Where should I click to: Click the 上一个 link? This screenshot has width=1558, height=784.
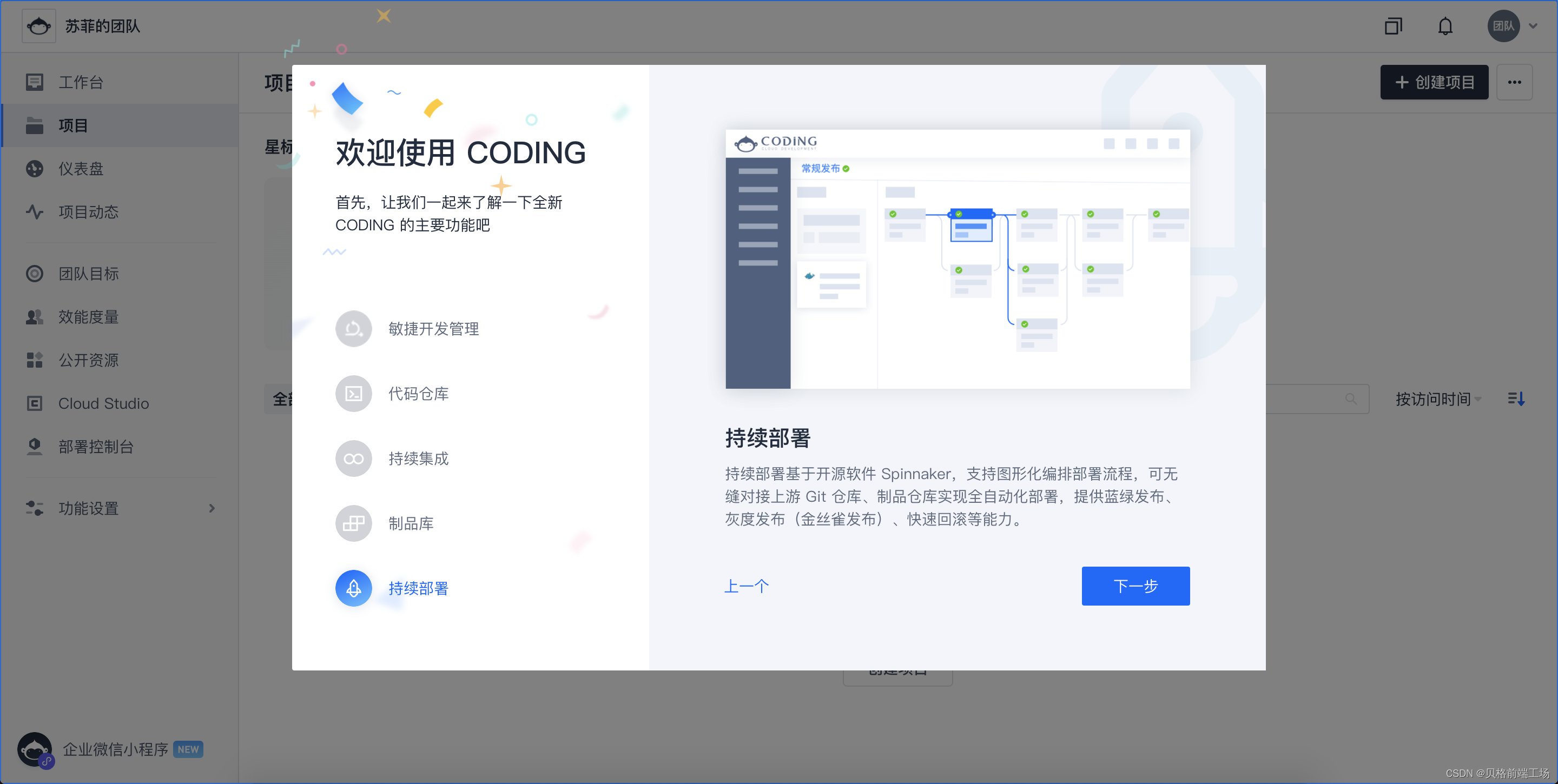pos(747,586)
